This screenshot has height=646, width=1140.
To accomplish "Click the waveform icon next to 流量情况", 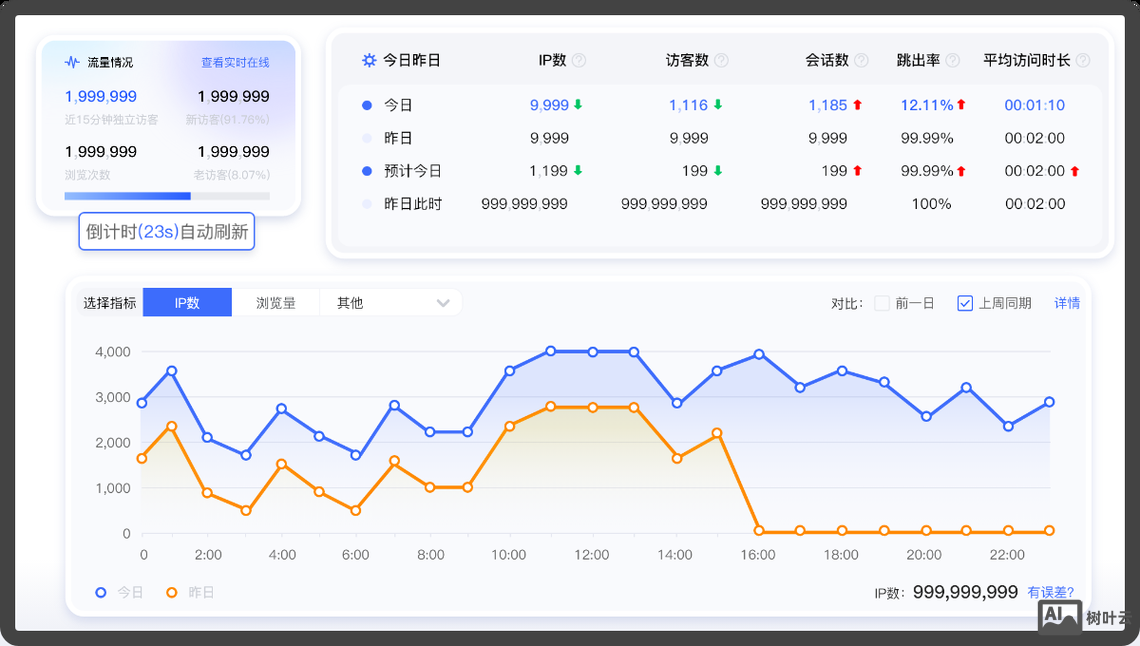I will click(x=71, y=60).
